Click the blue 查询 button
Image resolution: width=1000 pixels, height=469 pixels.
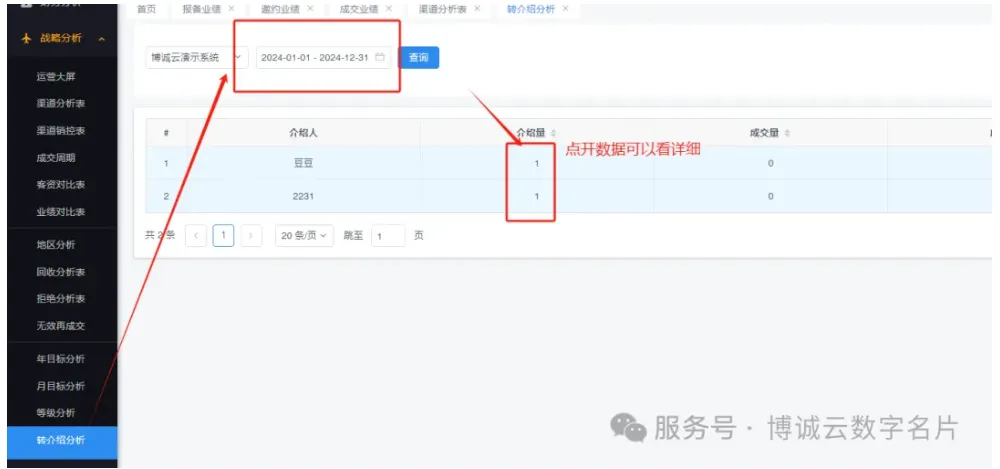click(x=418, y=58)
